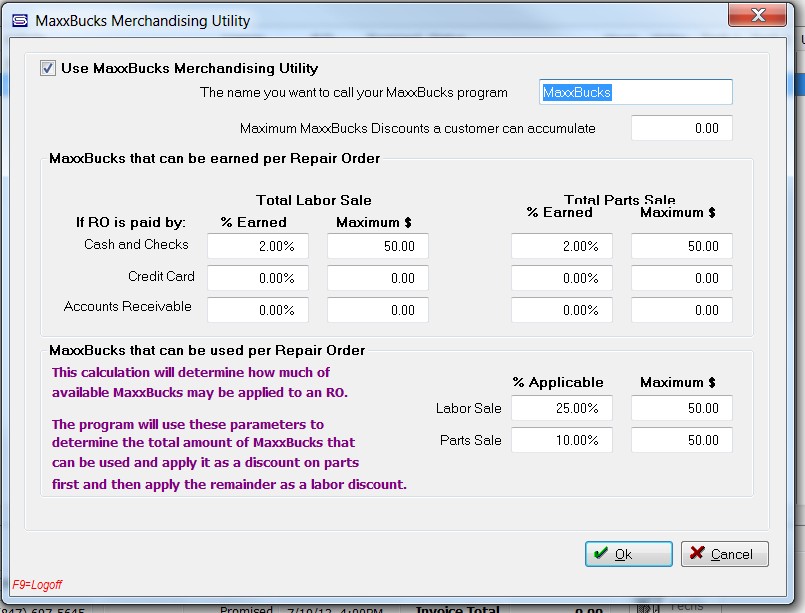Screen dimensions: 805x613
Task: Select Cash and Checks labor Maximum $ field
Action: pos(378,246)
